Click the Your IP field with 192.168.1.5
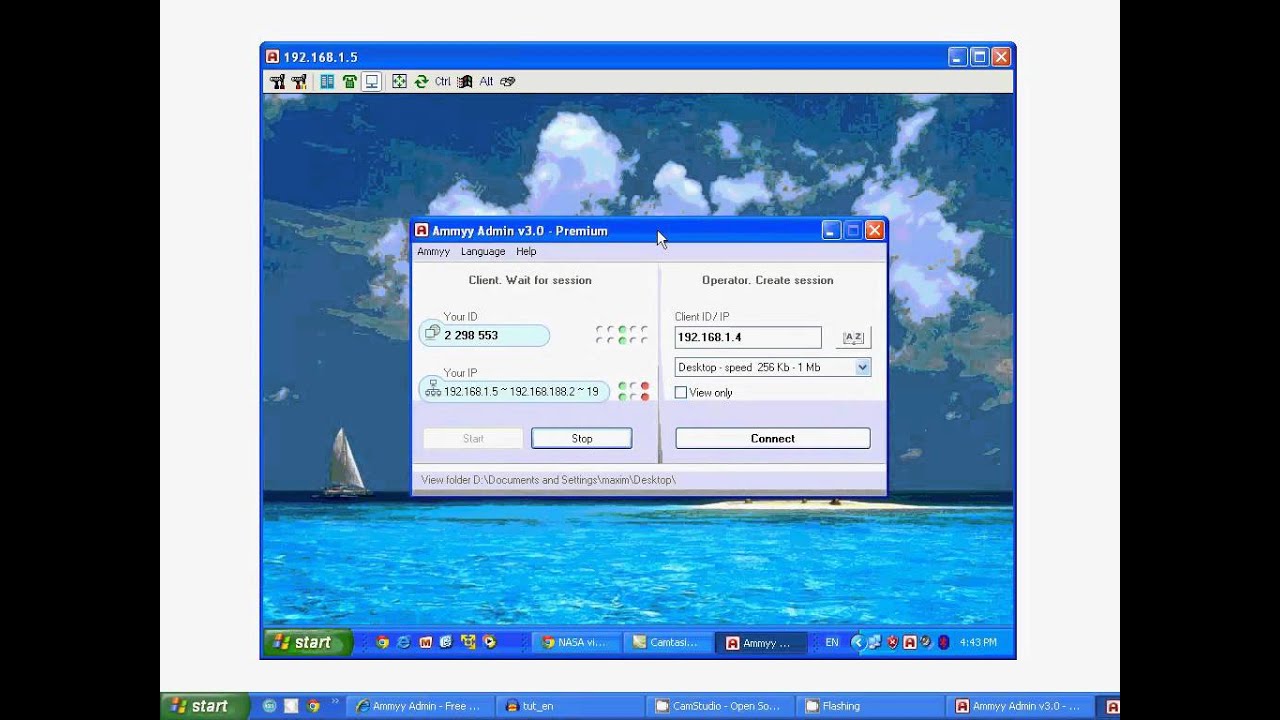 512,391
